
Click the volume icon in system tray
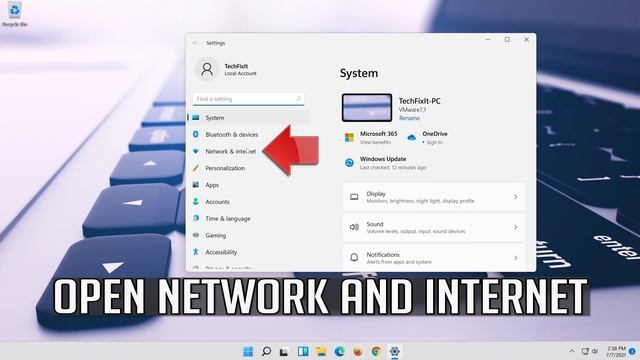pos(595,351)
